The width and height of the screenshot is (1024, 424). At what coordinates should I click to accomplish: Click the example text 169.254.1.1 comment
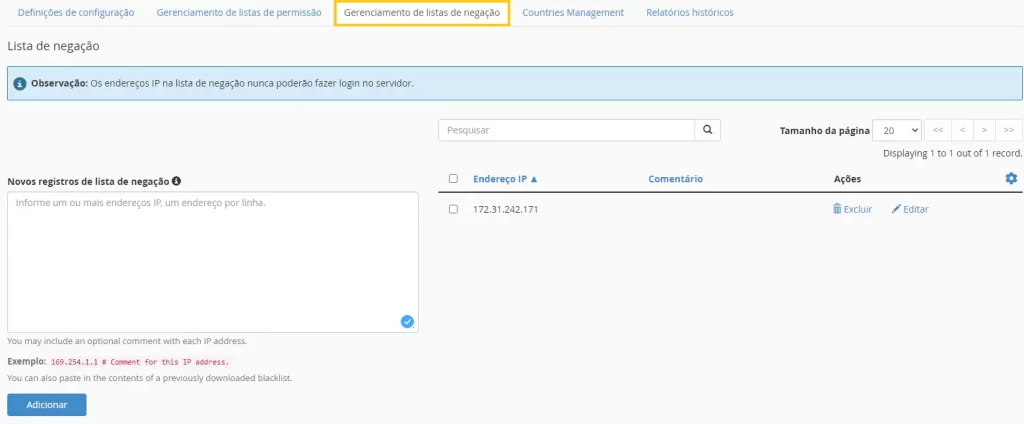click(140, 361)
